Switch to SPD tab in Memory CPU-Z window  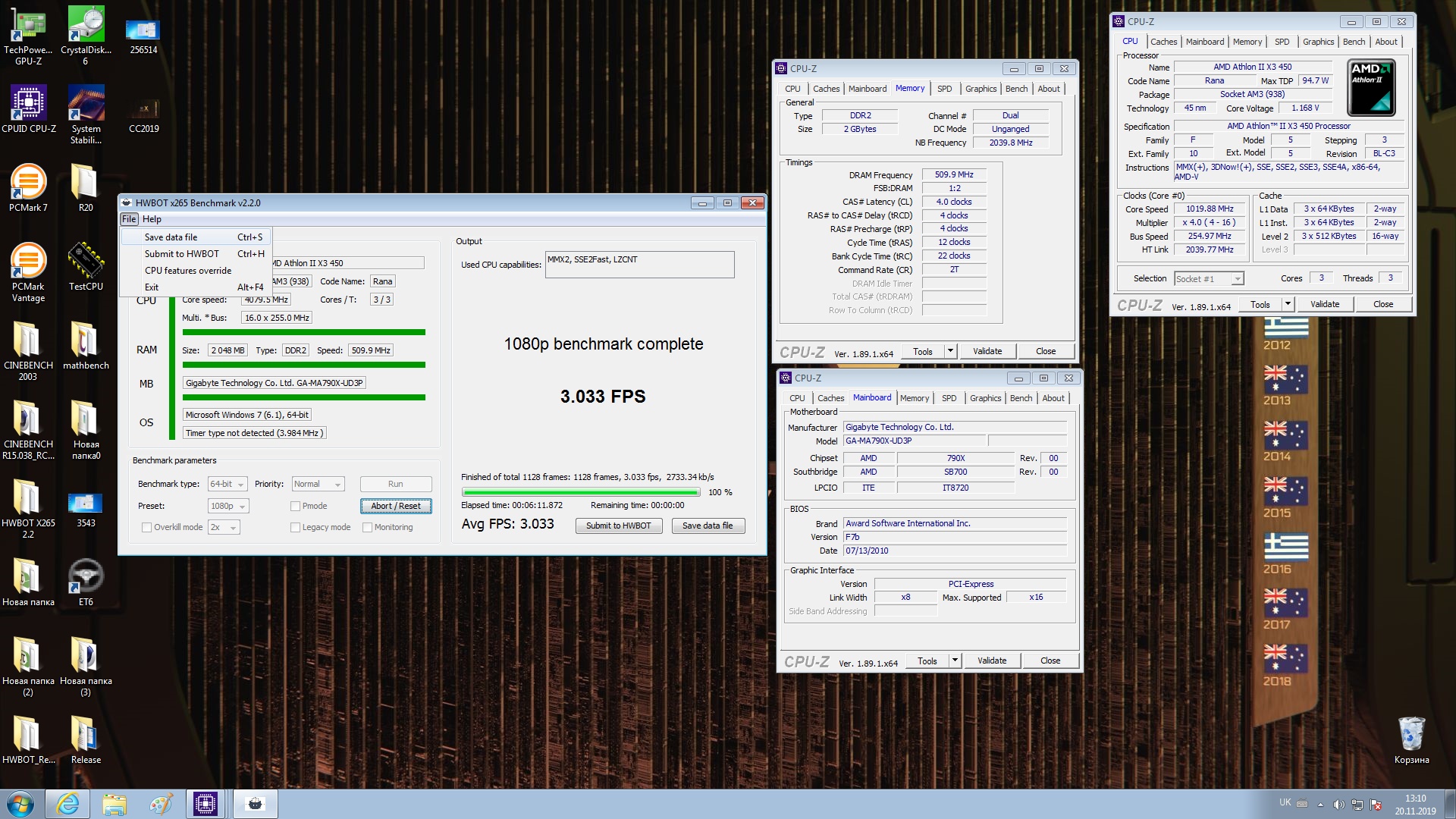(x=944, y=89)
